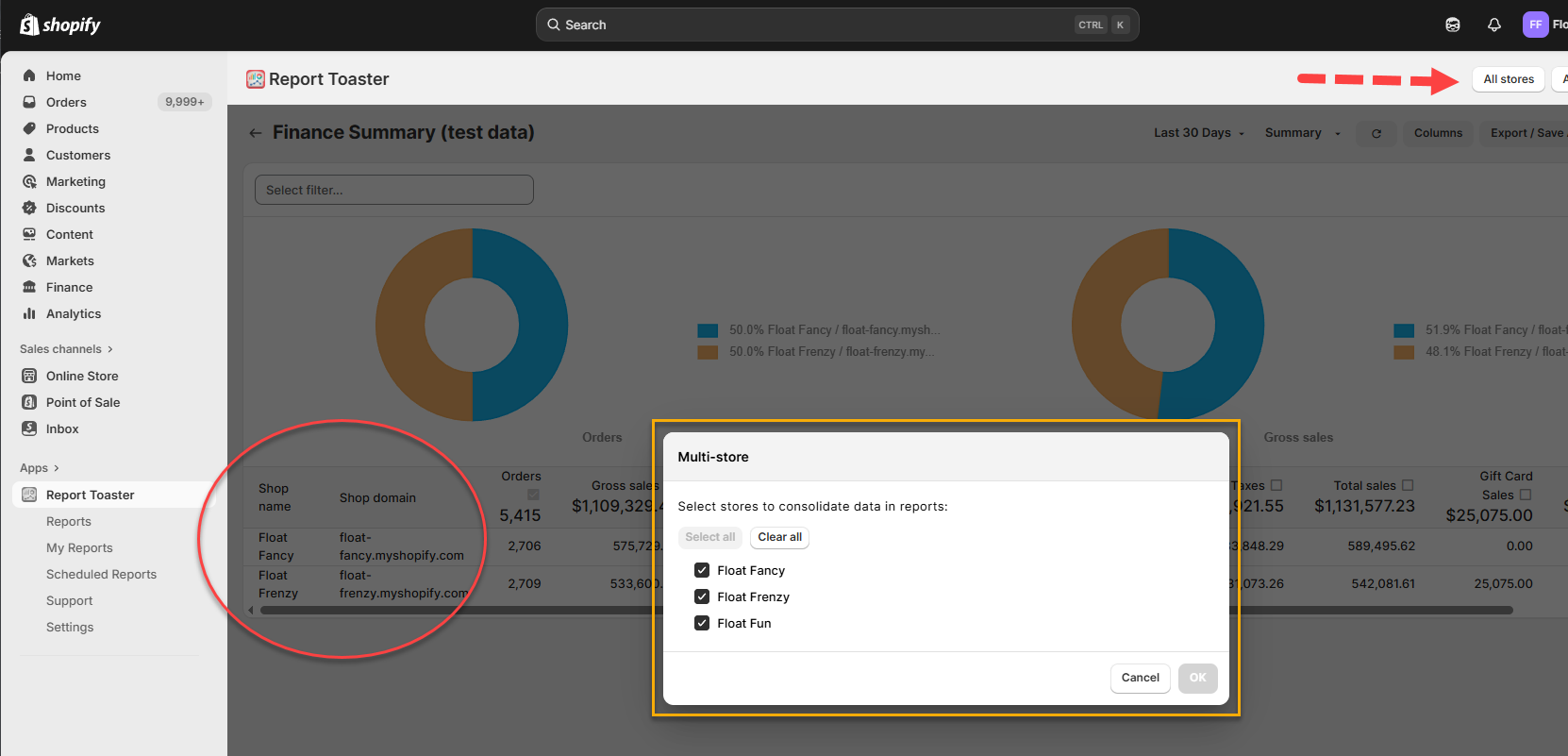The width and height of the screenshot is (1568, 756).
Task: Expand the Summary dropdown
Action: (1302, 133)
